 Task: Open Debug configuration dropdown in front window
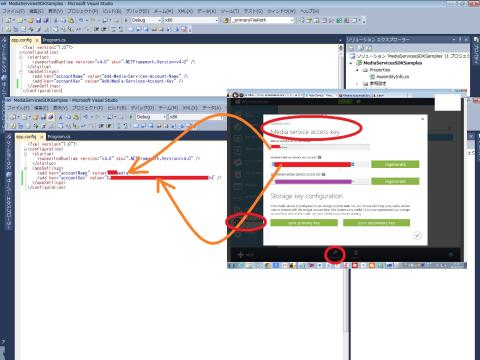pyautogui.click(x=164, y=117)
